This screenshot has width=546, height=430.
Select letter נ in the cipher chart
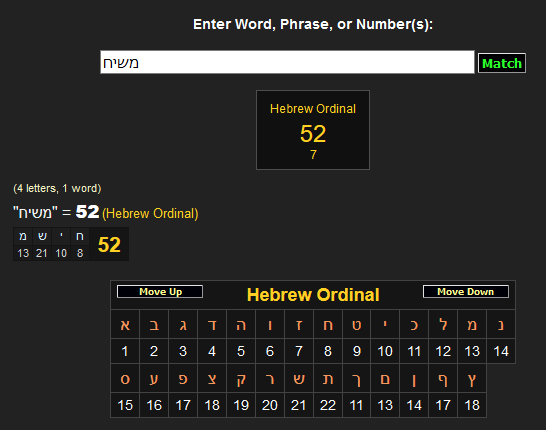(x=501, y=325)
